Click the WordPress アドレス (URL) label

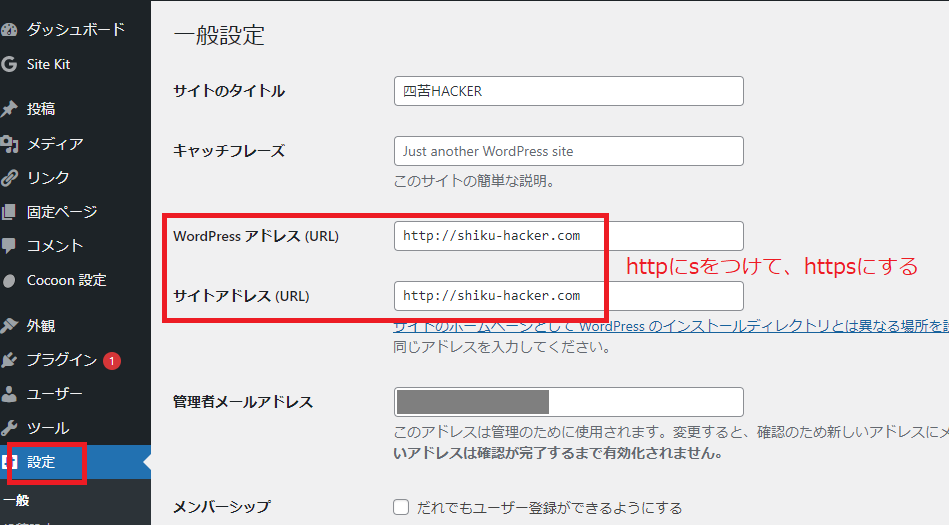(256, 236)
